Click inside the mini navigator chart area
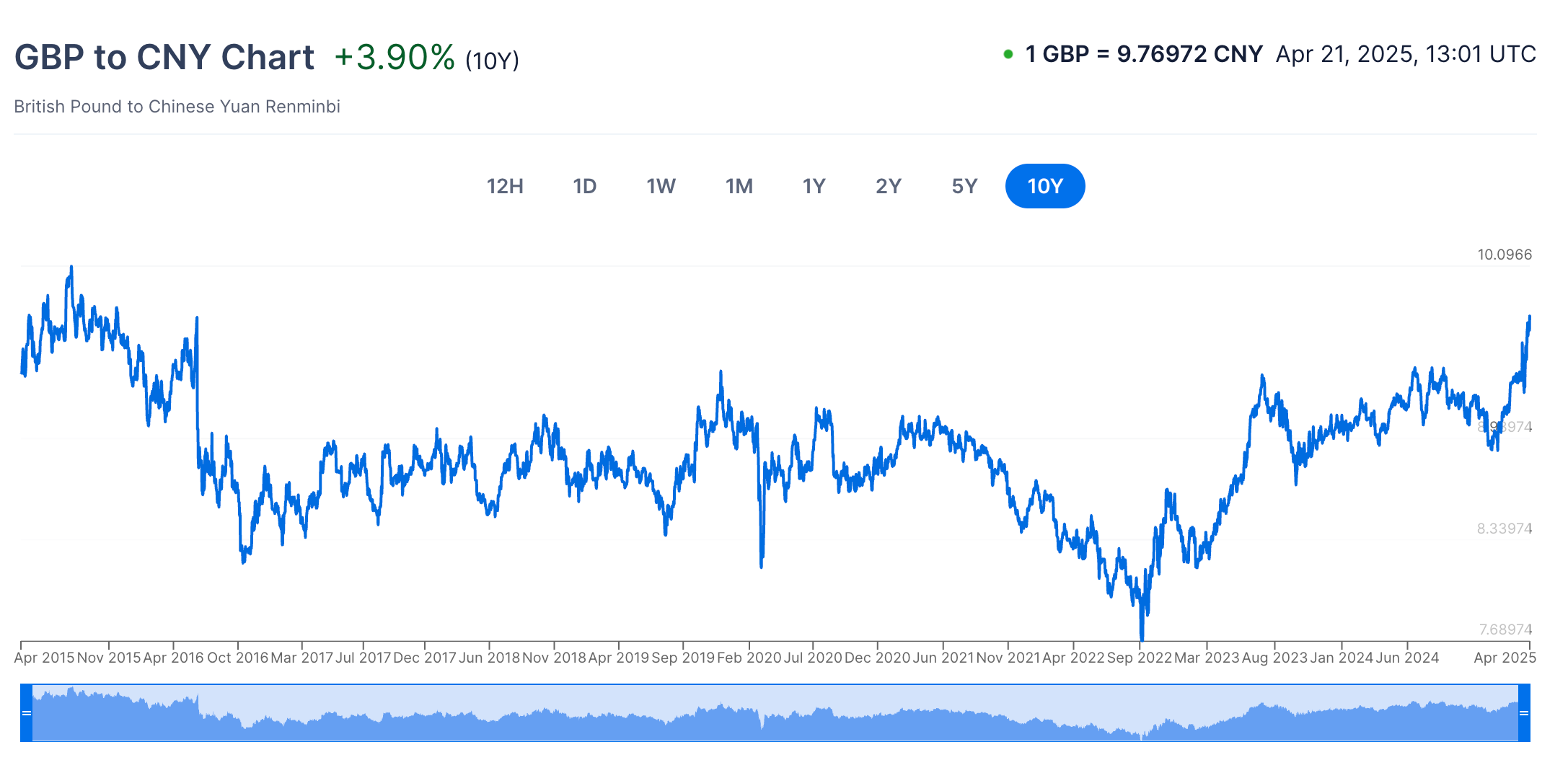The height and width of the screenshot is (773, 1568). click(x=775, y=713)
